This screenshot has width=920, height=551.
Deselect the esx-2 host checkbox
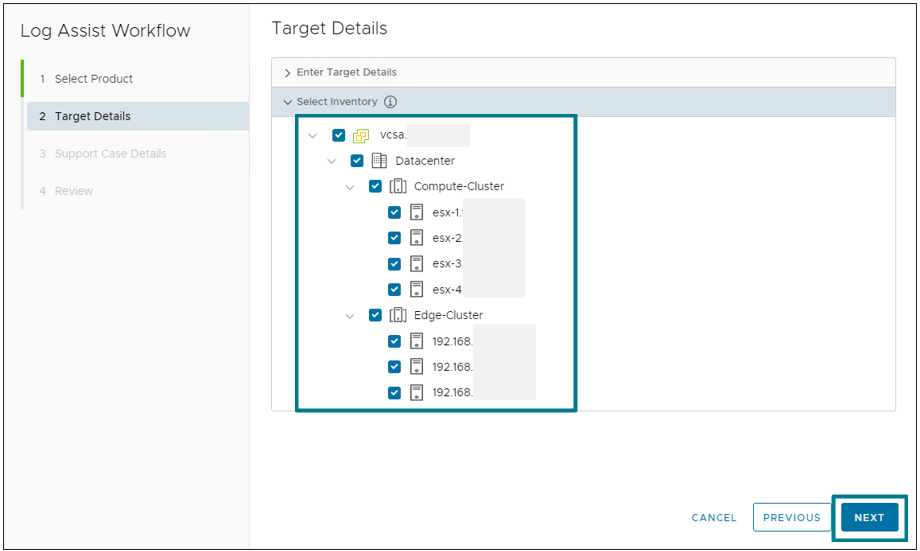[x=394, y=238]
